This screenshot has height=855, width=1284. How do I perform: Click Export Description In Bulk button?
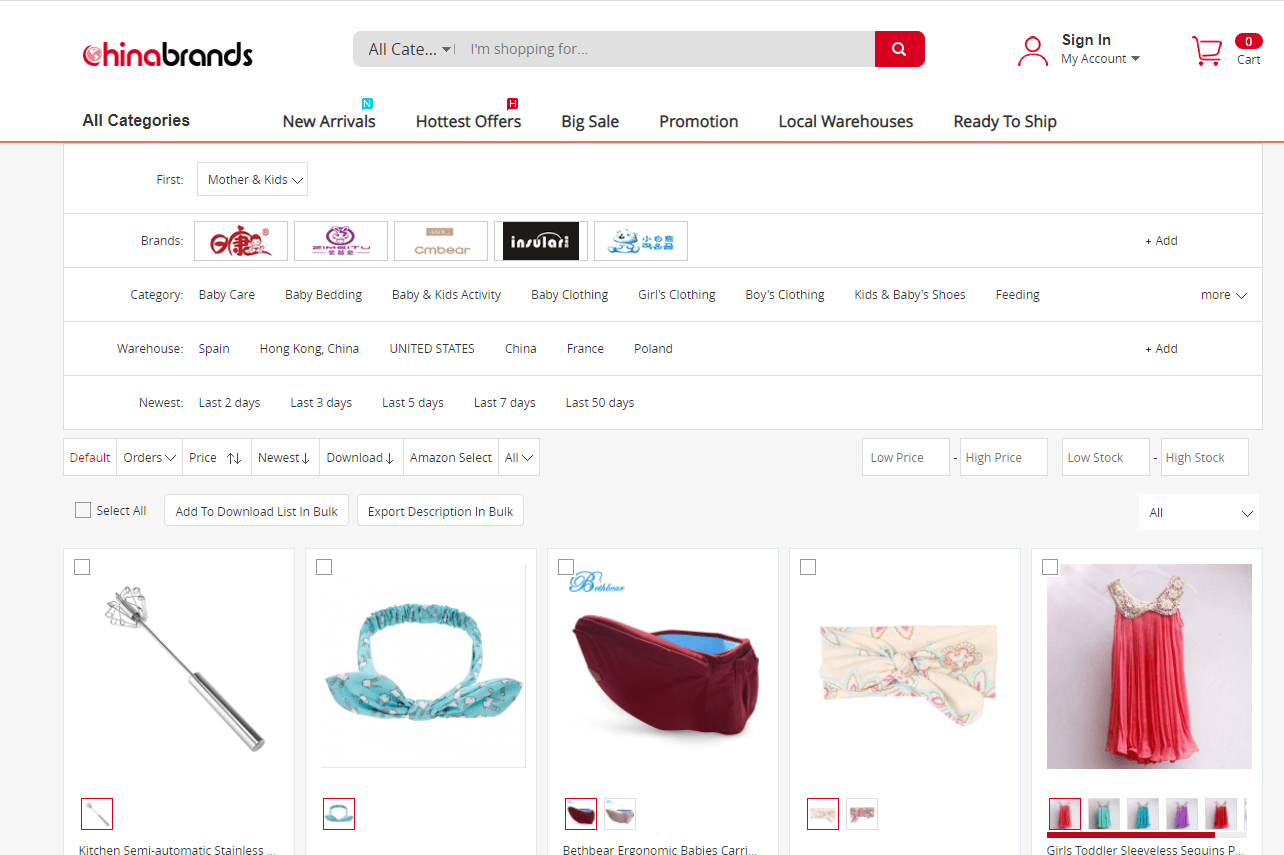(x=440, y=511)
